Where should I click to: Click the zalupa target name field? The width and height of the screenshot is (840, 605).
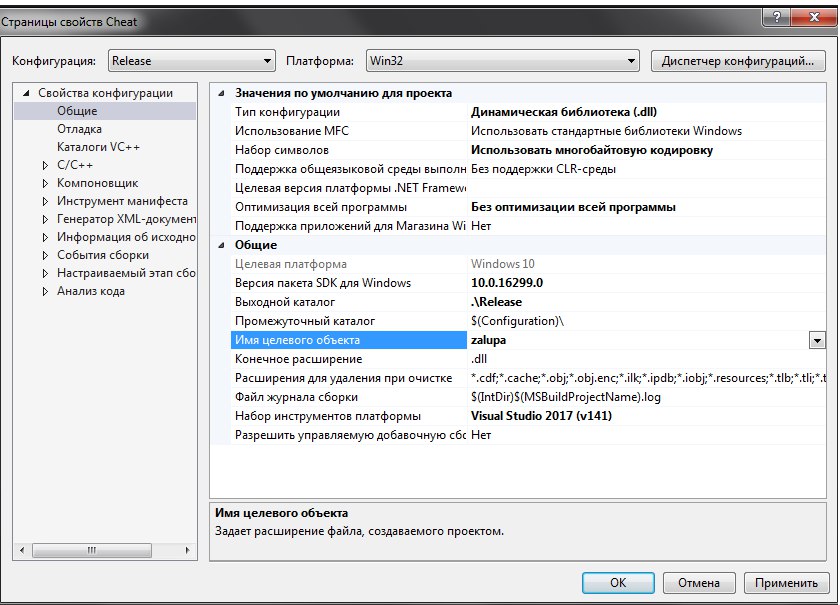[x=639, y=340]
